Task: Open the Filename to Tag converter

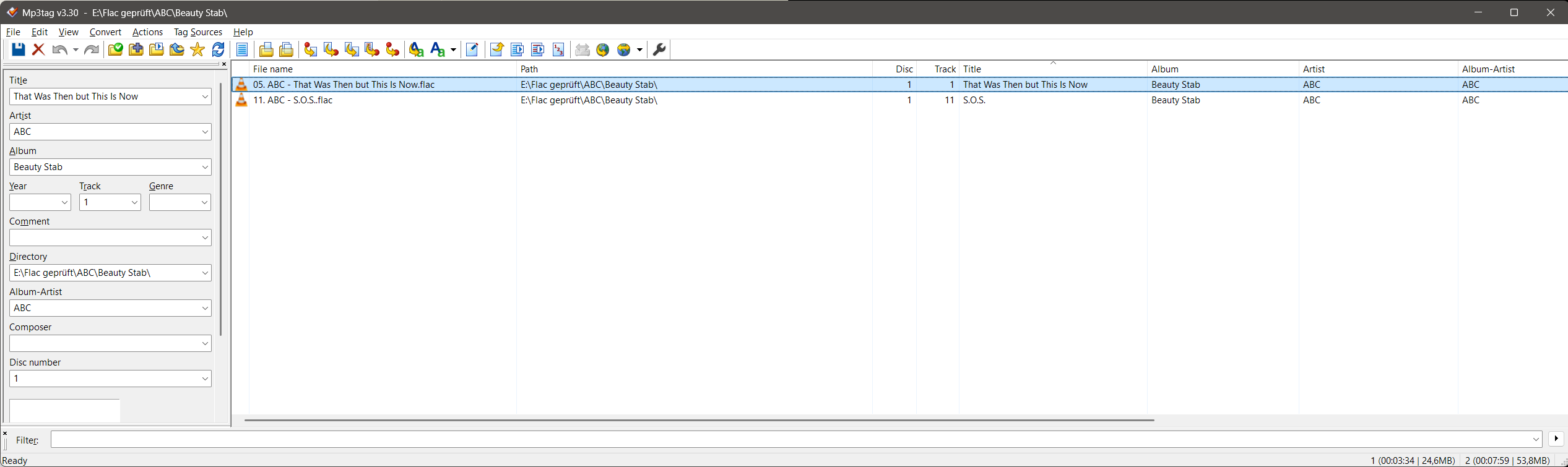Action: click(x=331, y=49)
